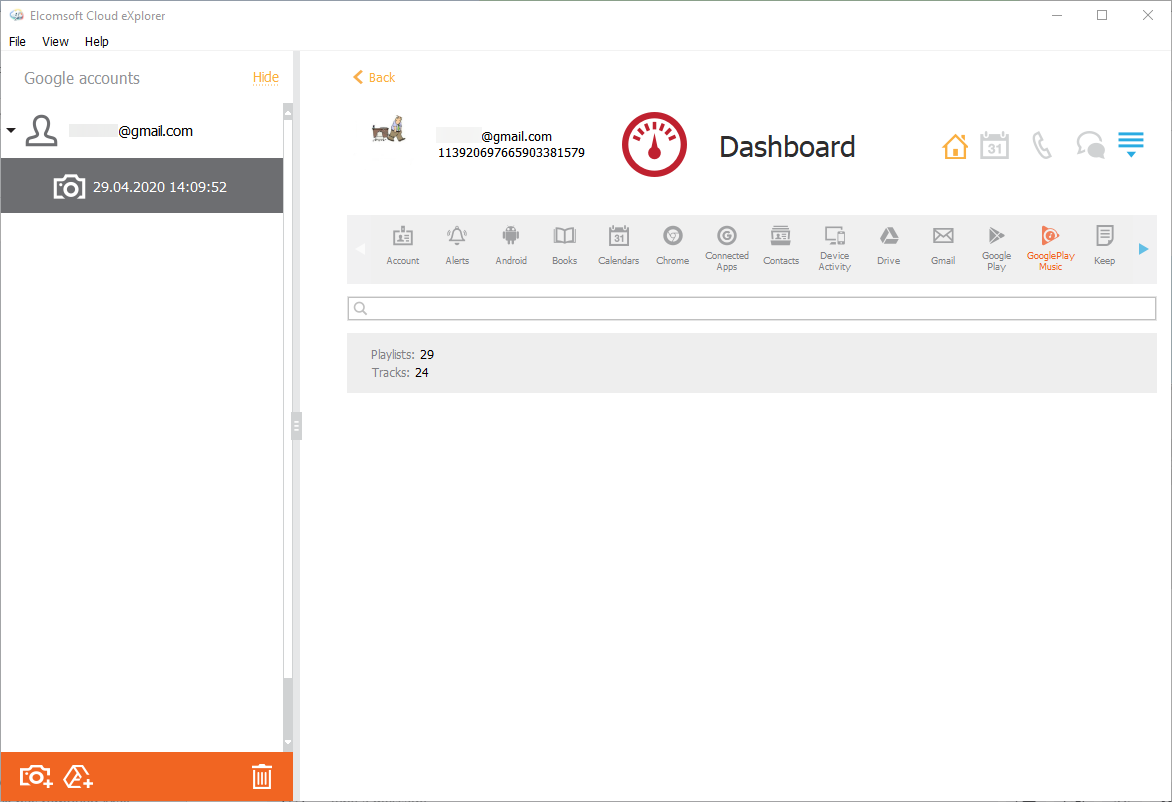Open the View menu
The width and height of the screenshot is (1172, 802).
55,42
